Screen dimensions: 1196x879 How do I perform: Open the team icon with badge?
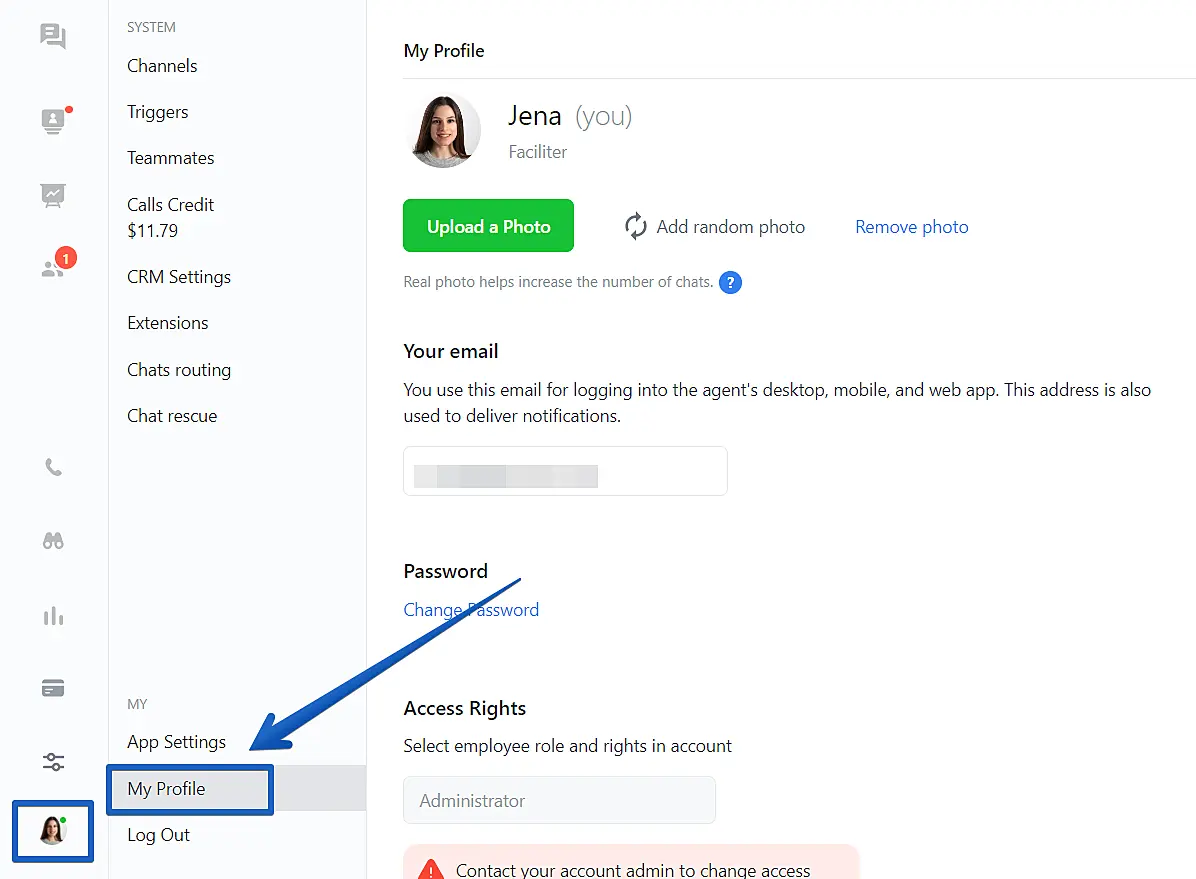53,268
